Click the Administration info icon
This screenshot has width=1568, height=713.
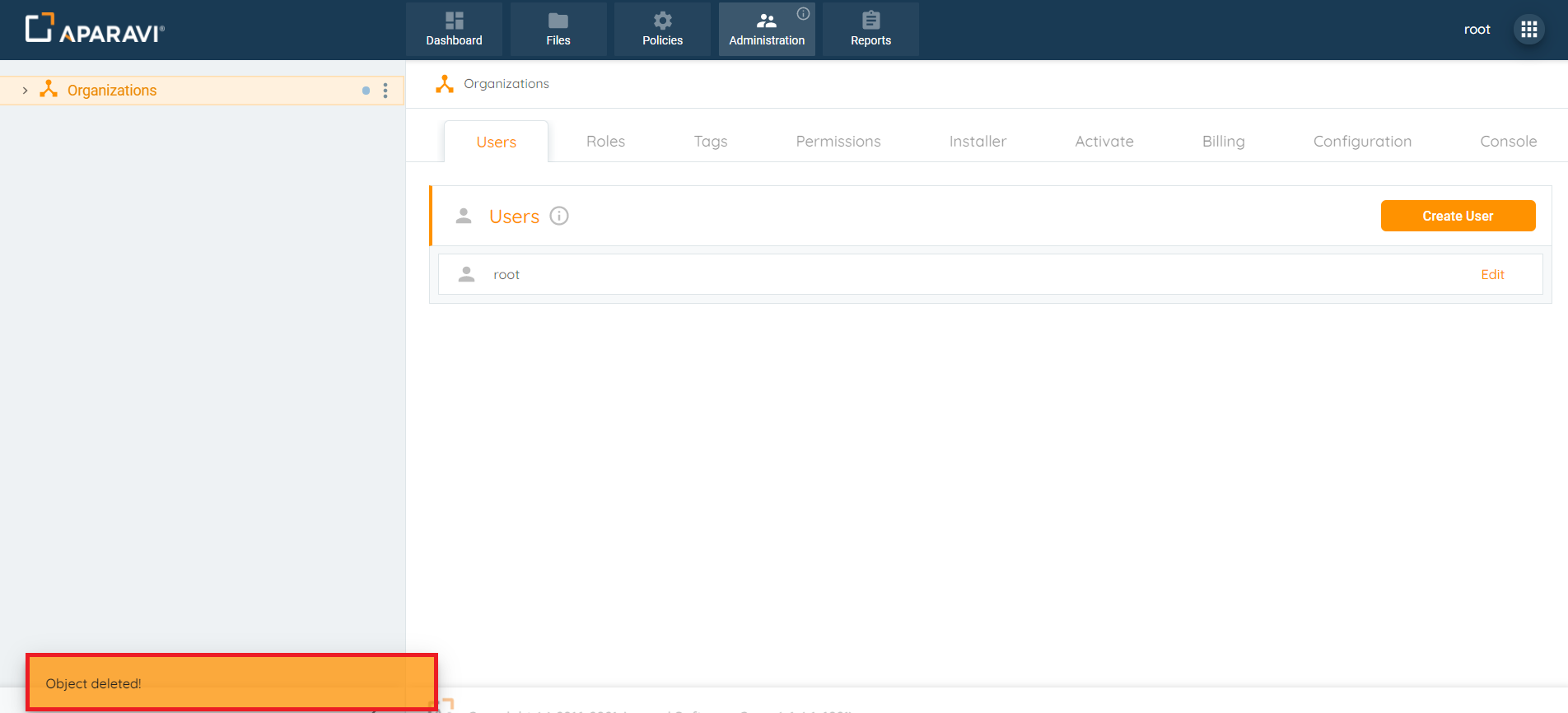[803, 13]
